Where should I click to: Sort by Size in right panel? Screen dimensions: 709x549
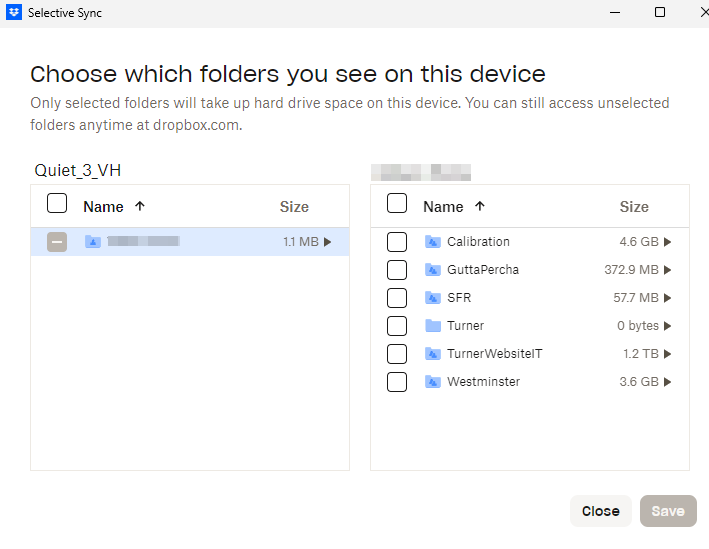(634, 207)
